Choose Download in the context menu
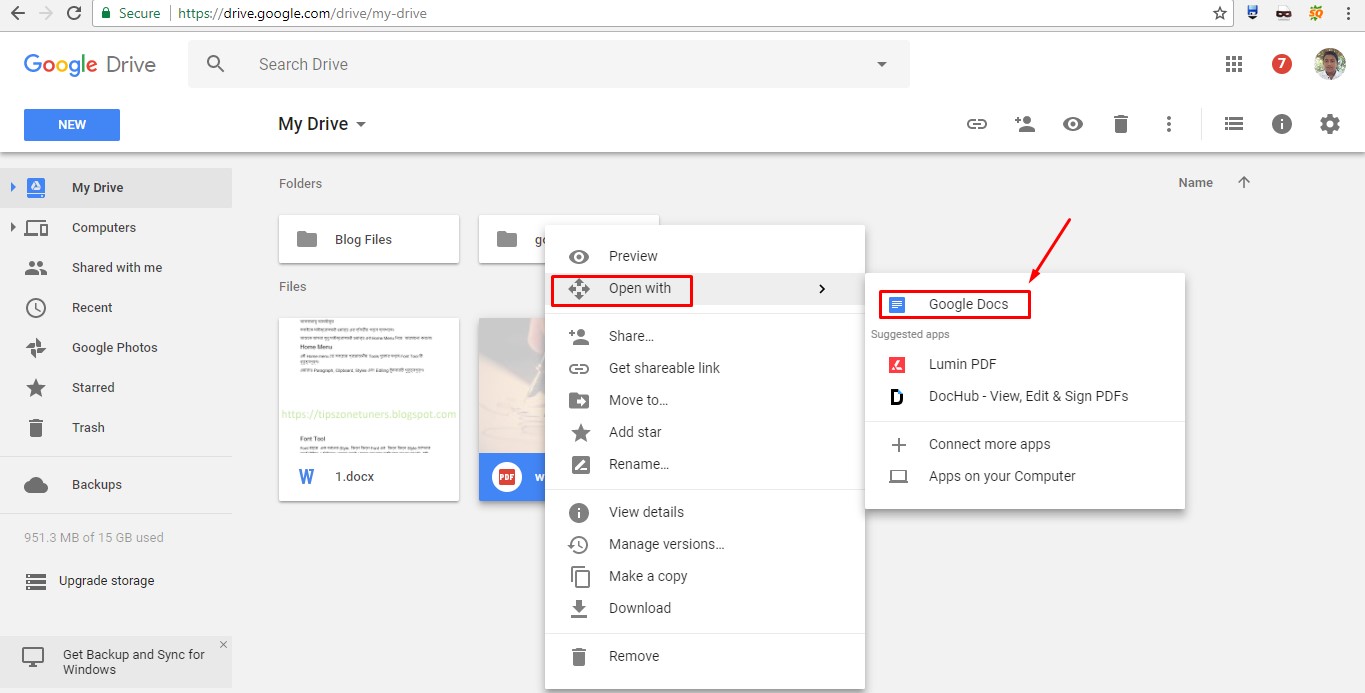 pyautogui.click(x=705, y=608)
